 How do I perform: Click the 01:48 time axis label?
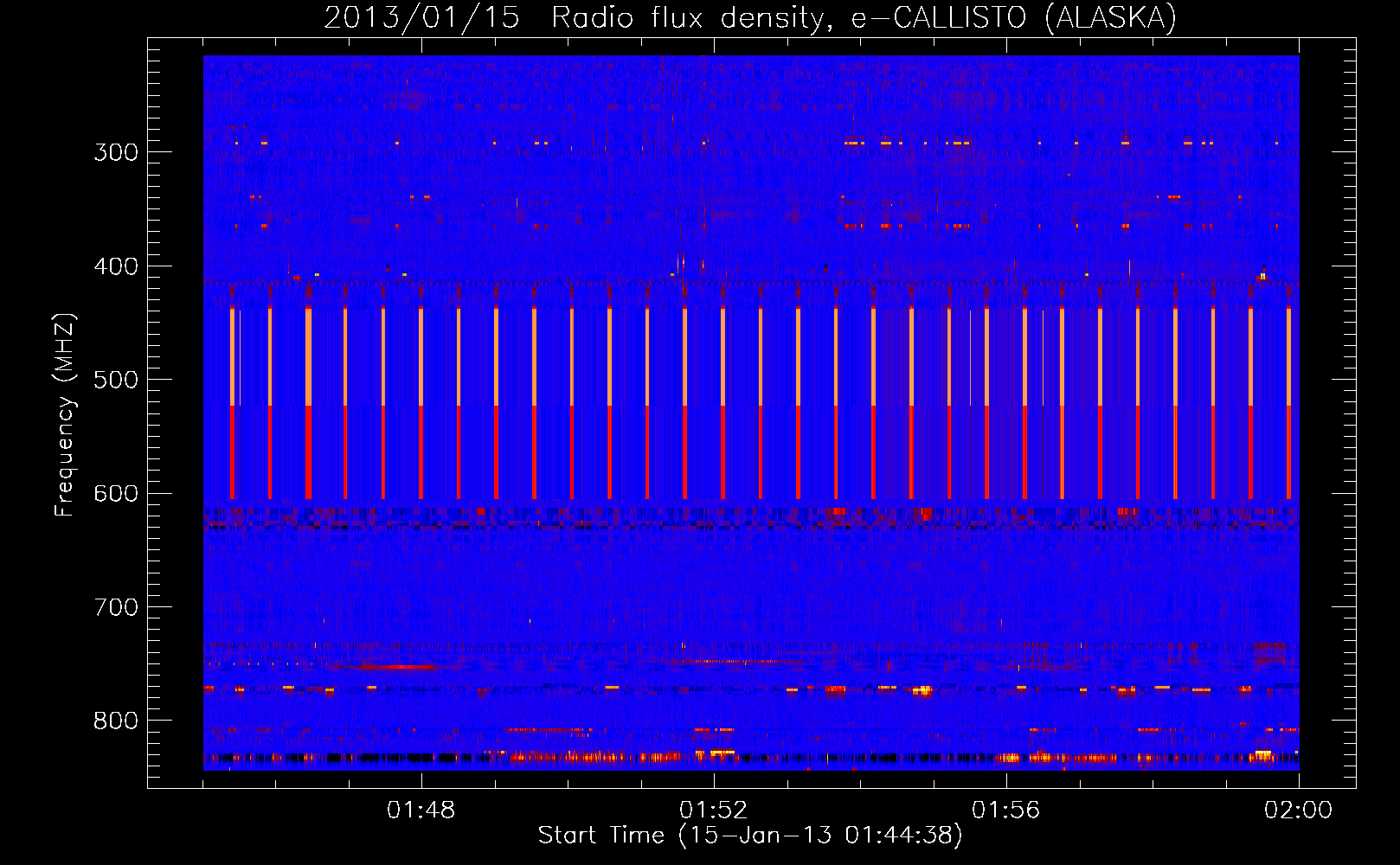tap(421, 811)
